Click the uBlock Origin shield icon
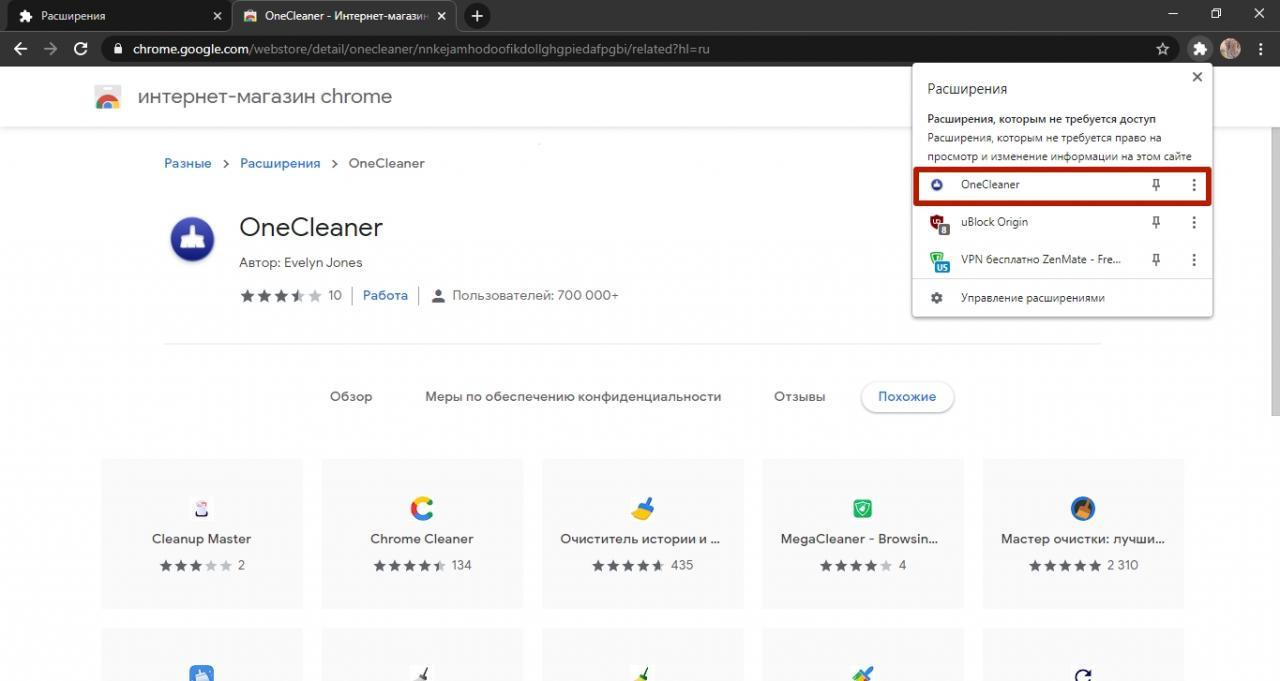This screenshot has width=1280, height=681. click(x=938, y=223)
